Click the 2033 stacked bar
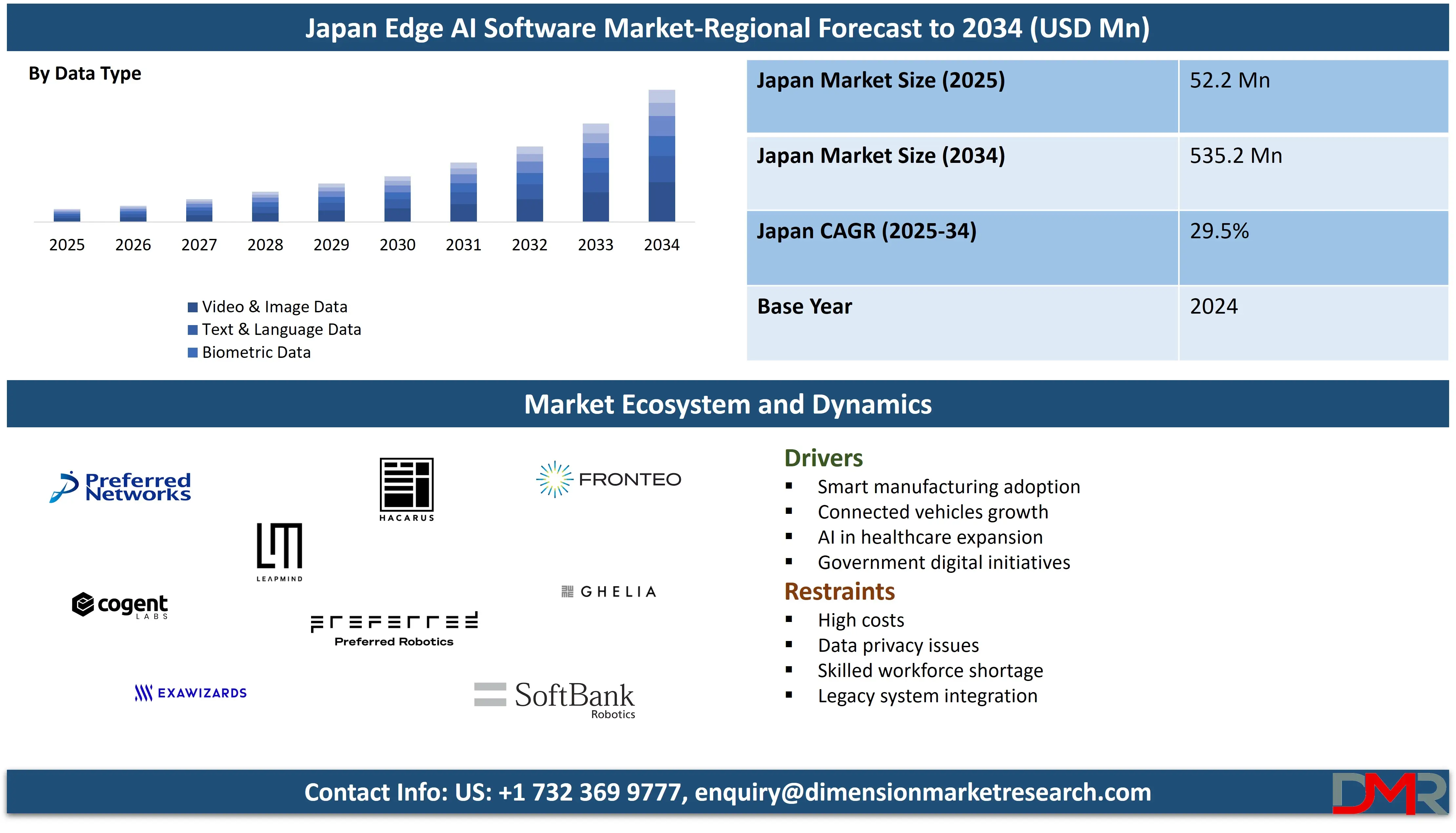This screenshot has width=1456, height=833. pyautogui.click(x=596, y=172)
